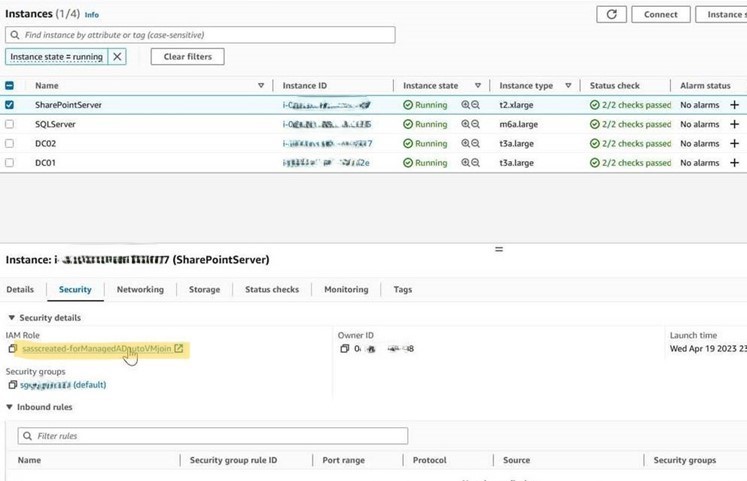The image size is (747, 481).
Task: Click the Connect button
Action: [x=661, y=14]
